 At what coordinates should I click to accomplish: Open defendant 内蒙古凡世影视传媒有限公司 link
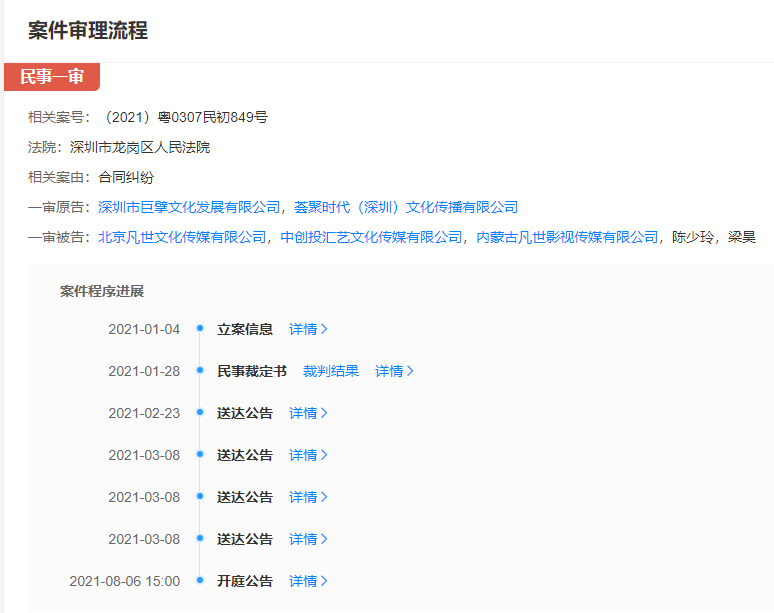click(567, 237)
